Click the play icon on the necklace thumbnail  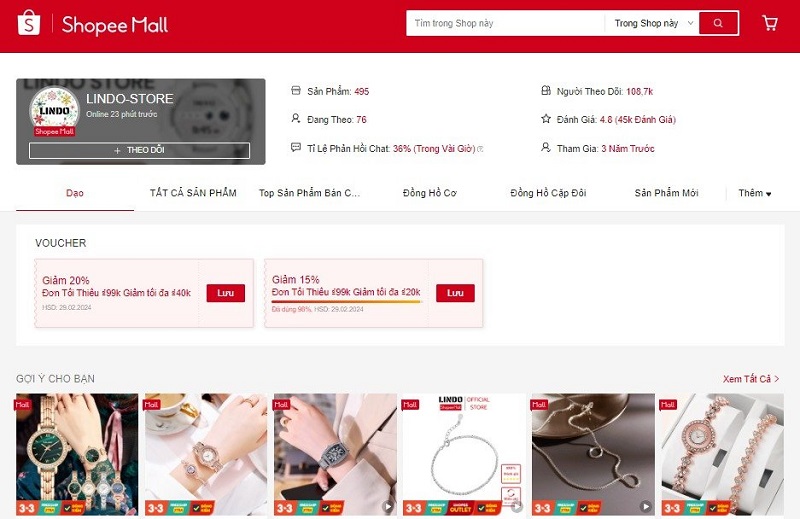[x=646, y=507]
